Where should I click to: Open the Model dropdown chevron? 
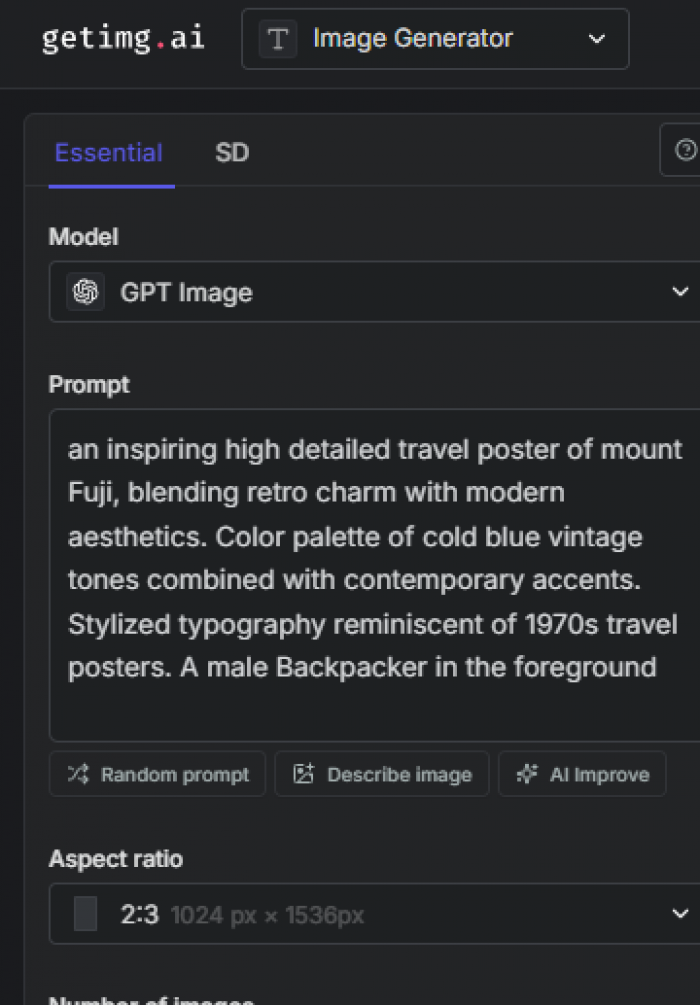click(680, 291)
